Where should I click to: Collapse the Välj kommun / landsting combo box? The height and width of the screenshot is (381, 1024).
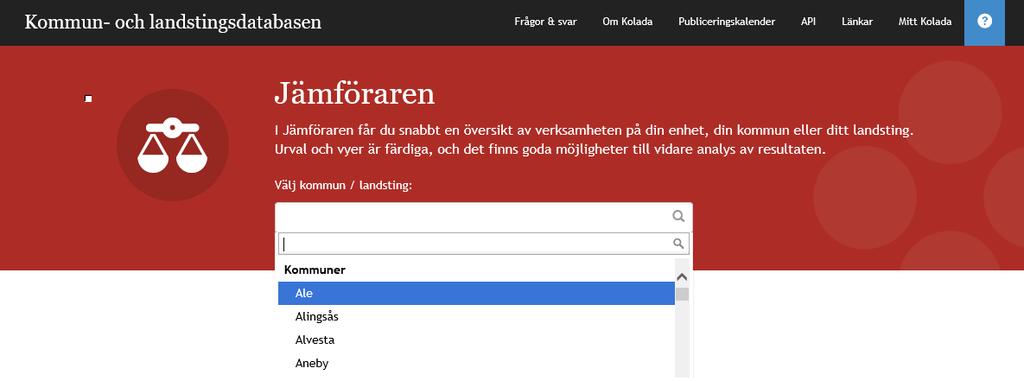[483, 216]
